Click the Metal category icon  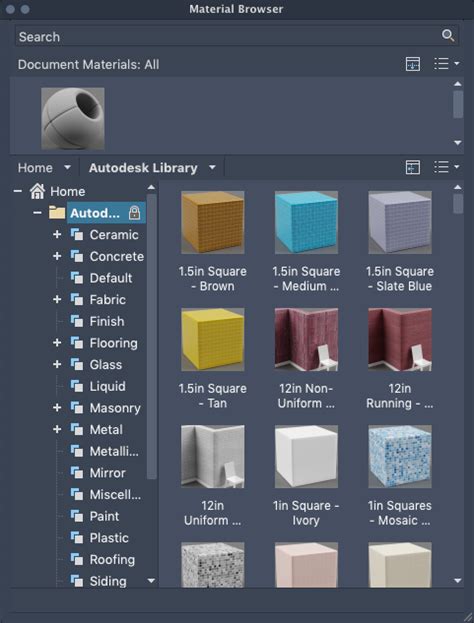(77, 430)
